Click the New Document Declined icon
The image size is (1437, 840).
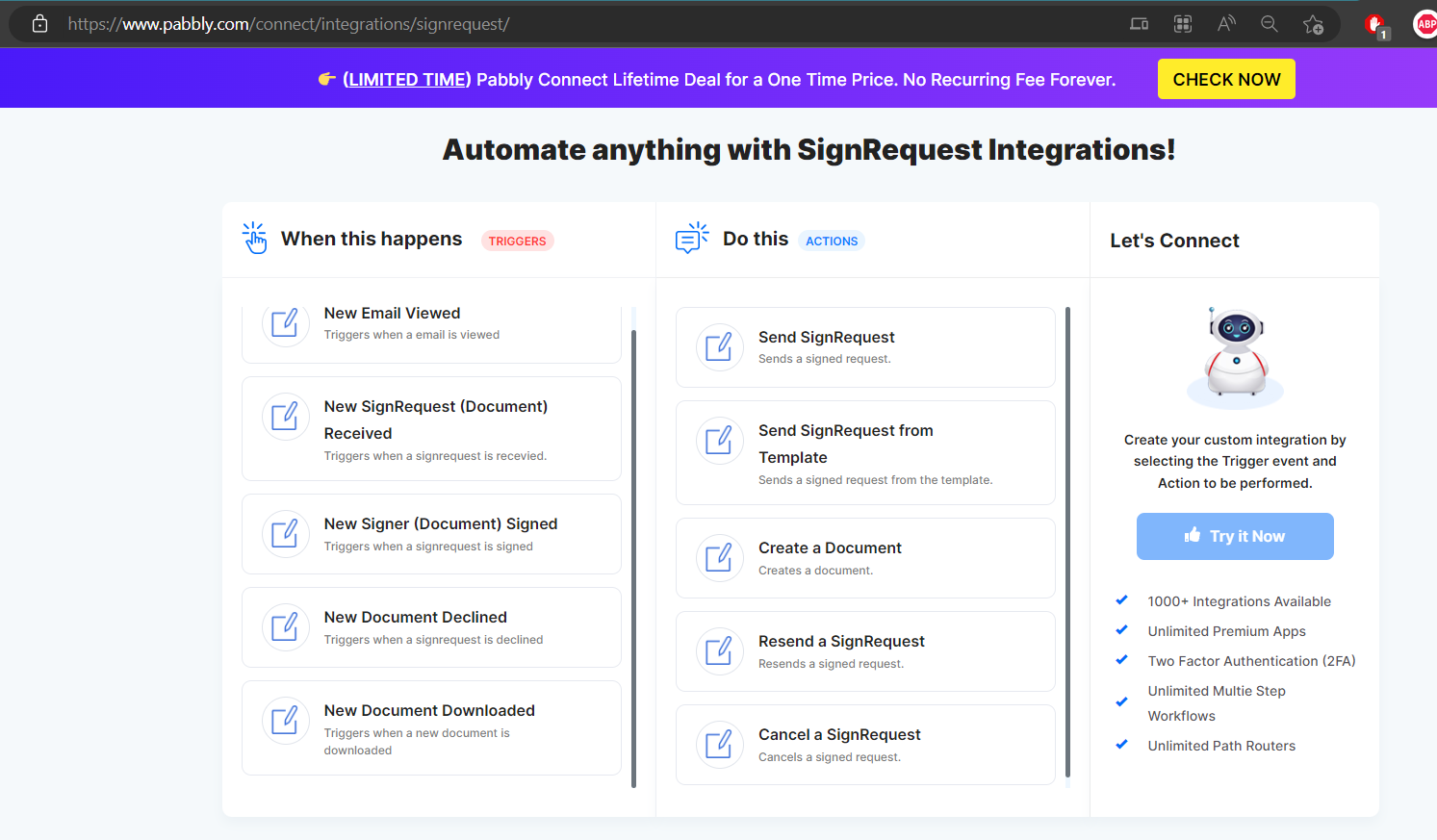click(x=286, y=627)
